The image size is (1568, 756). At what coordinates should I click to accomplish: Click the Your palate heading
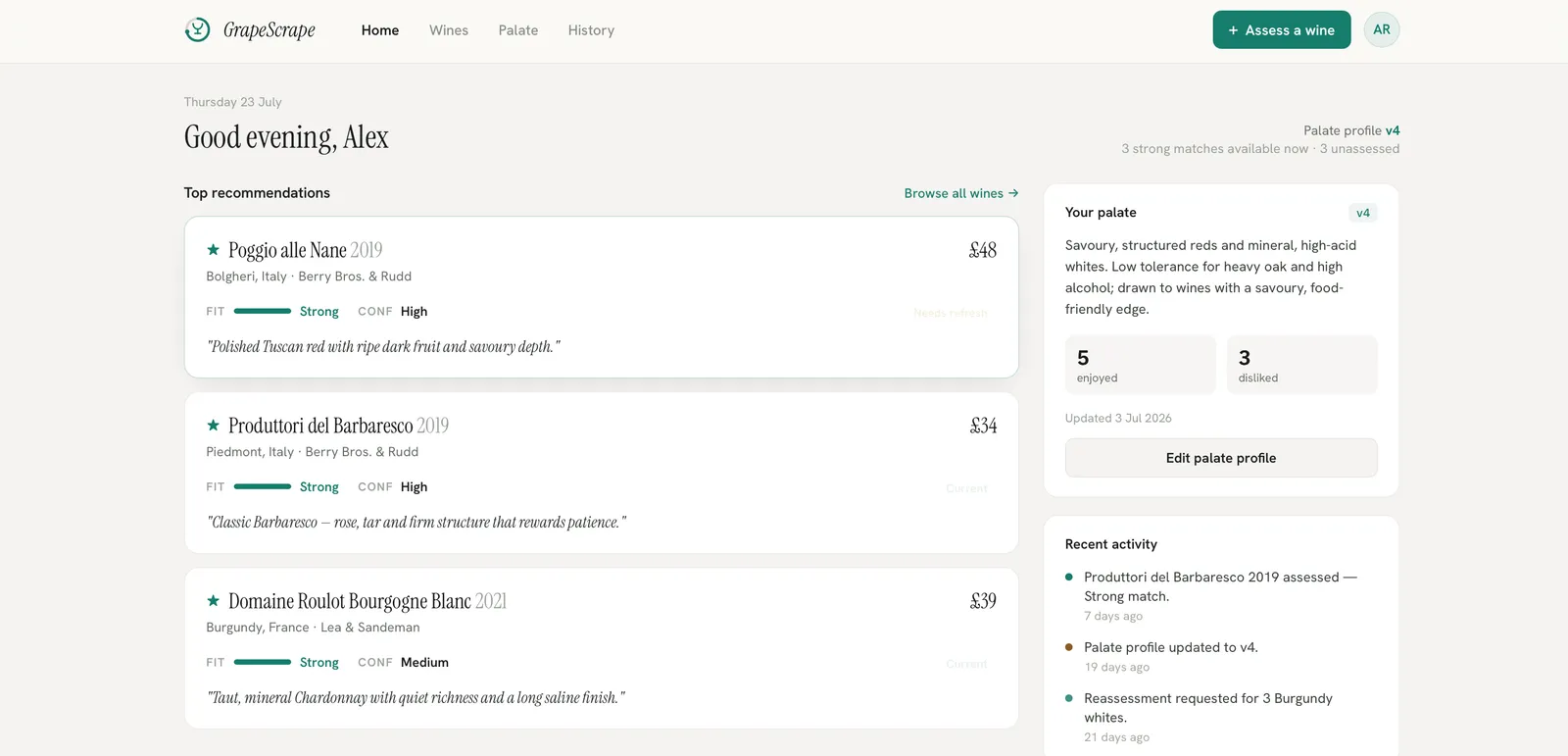[x=1101, y=213]
